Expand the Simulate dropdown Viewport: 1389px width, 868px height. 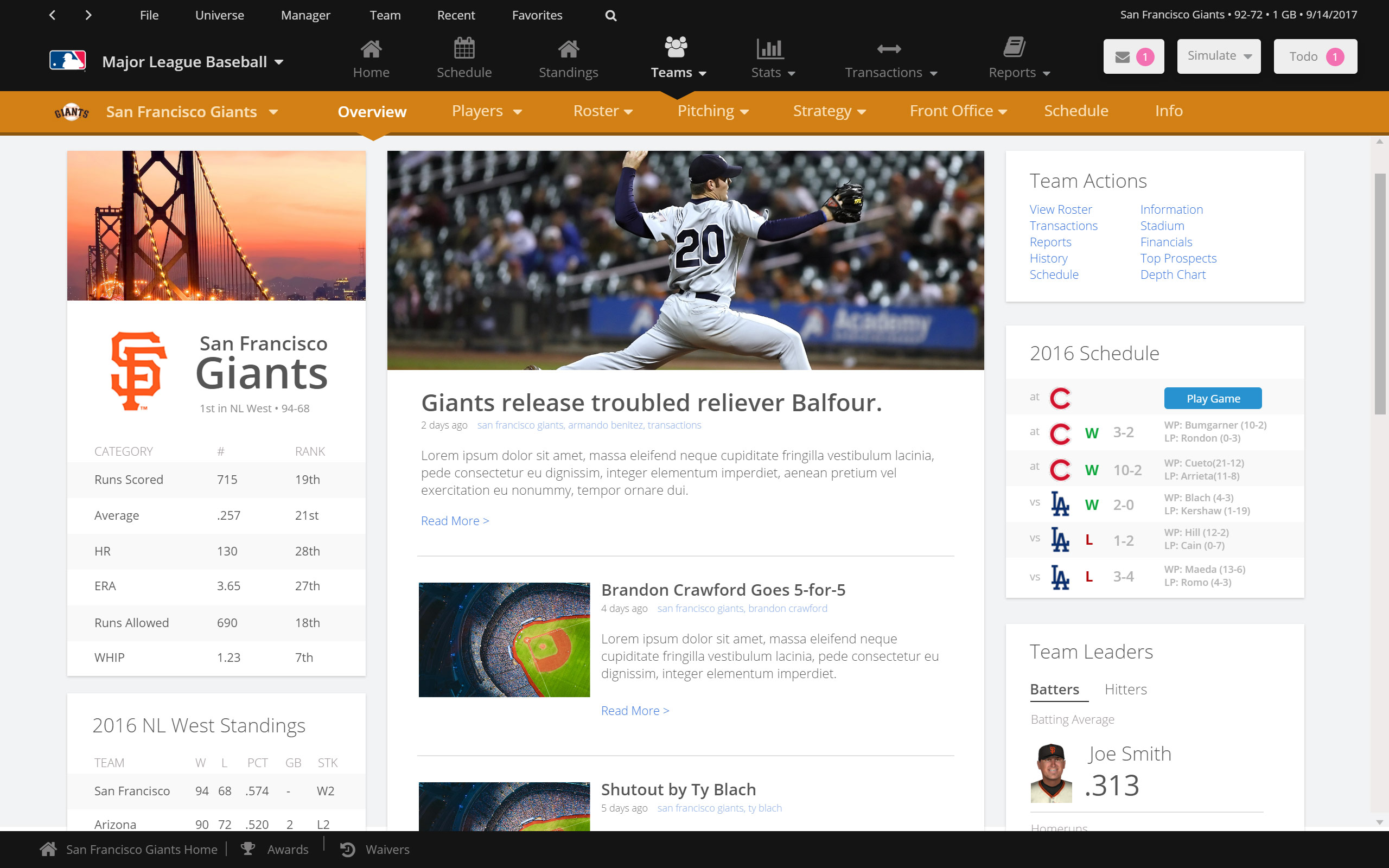coord(1219,56)
